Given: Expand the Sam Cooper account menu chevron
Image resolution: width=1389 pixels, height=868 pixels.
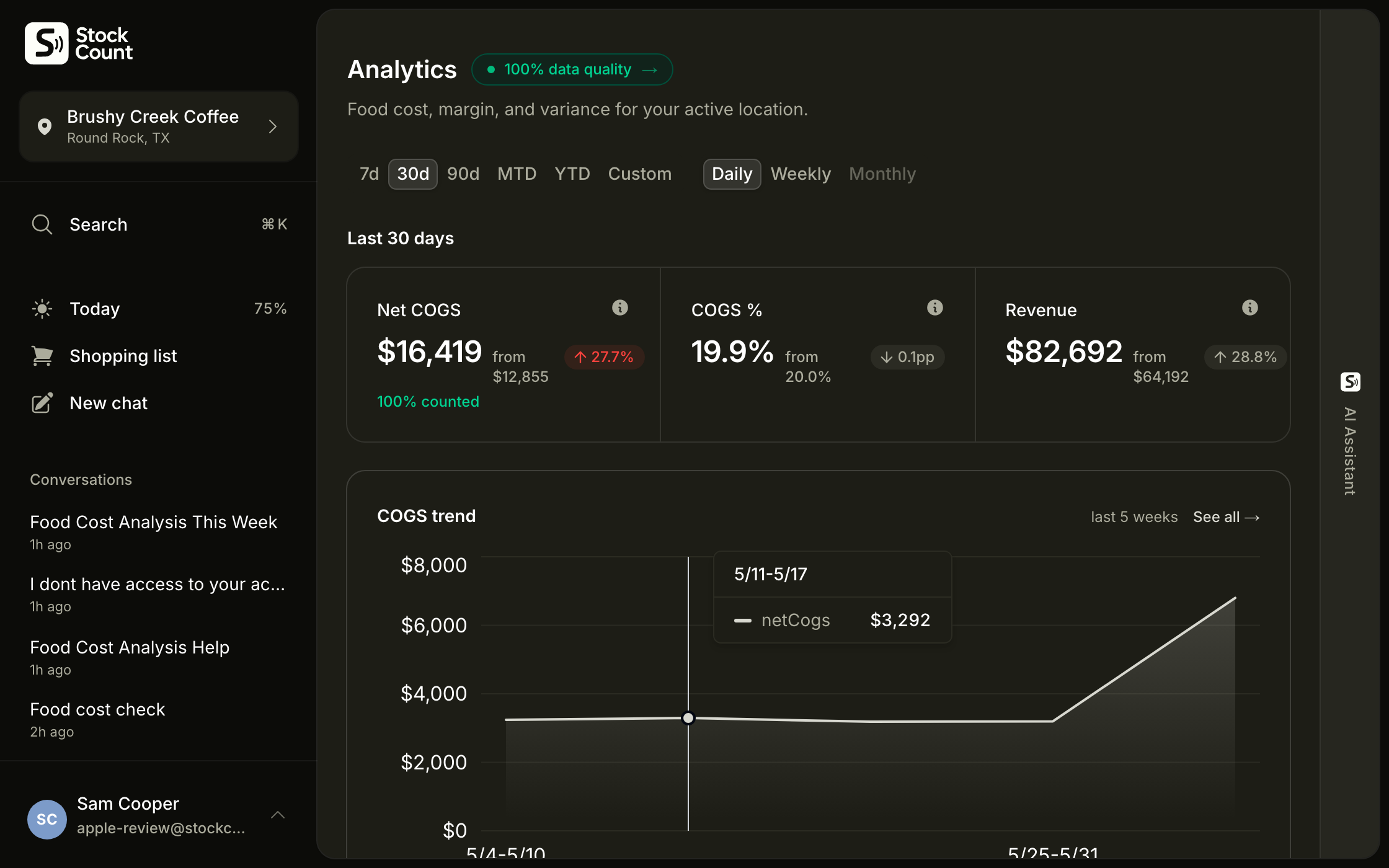Looking at the screenshot, I should point(278,815).
